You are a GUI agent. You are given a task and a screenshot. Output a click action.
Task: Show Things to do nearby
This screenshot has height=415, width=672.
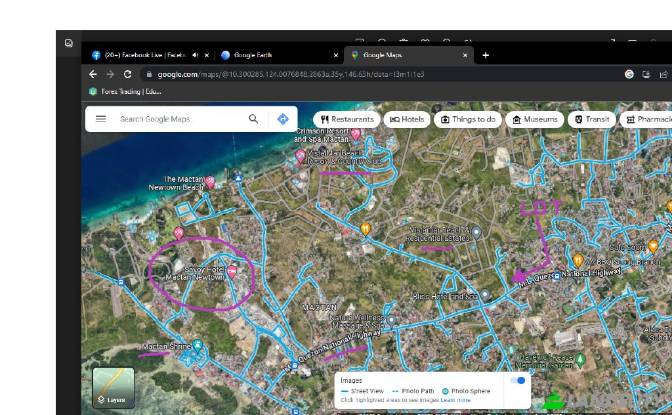click(x=468, y=119)
